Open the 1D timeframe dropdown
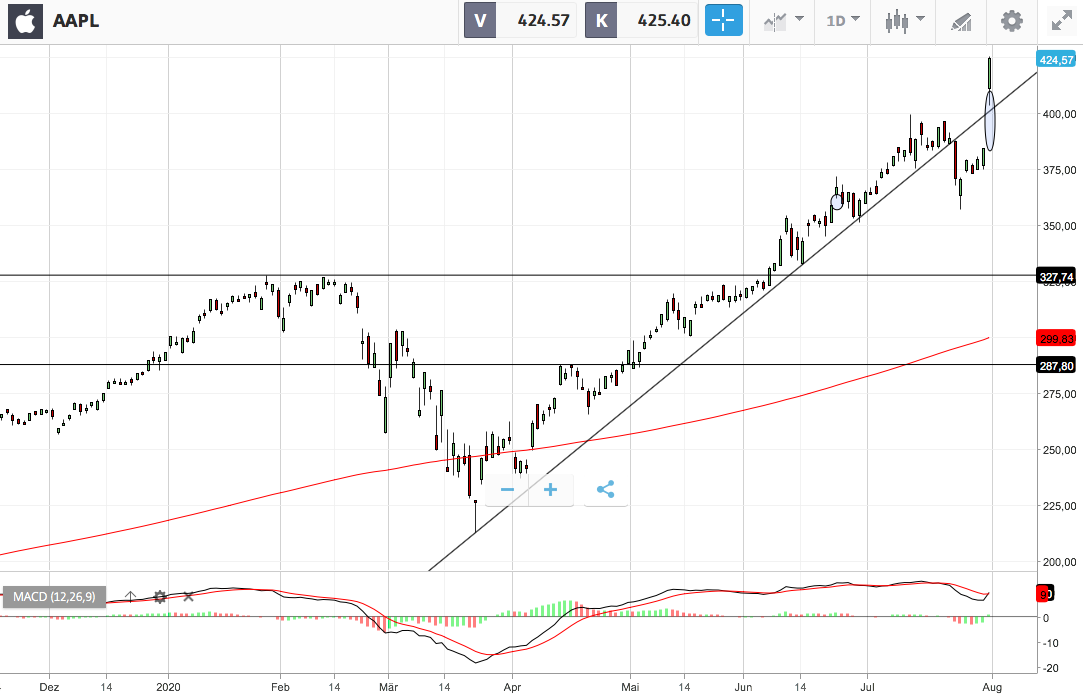Viewport: 1083px width, 696px height. pos(843,21)
